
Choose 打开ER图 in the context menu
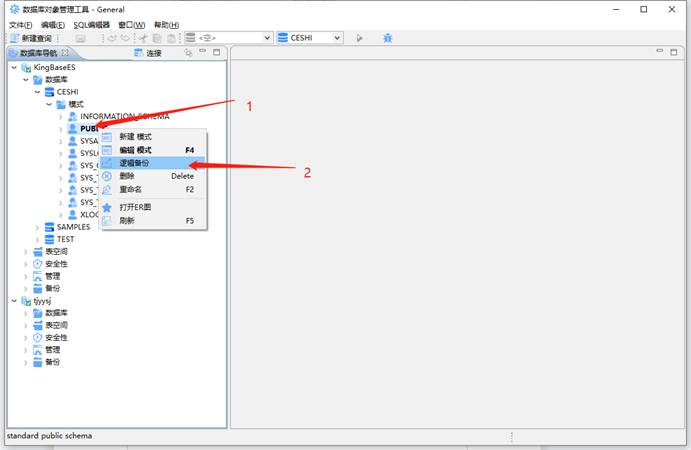153,207
